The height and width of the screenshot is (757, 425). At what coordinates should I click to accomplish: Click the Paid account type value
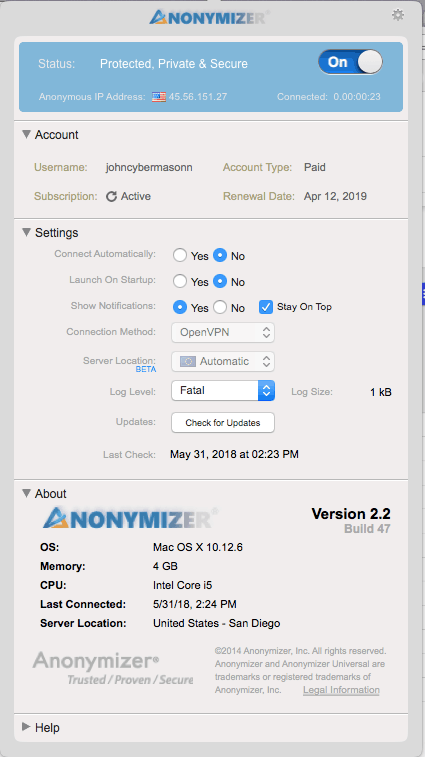coord(315,168)
